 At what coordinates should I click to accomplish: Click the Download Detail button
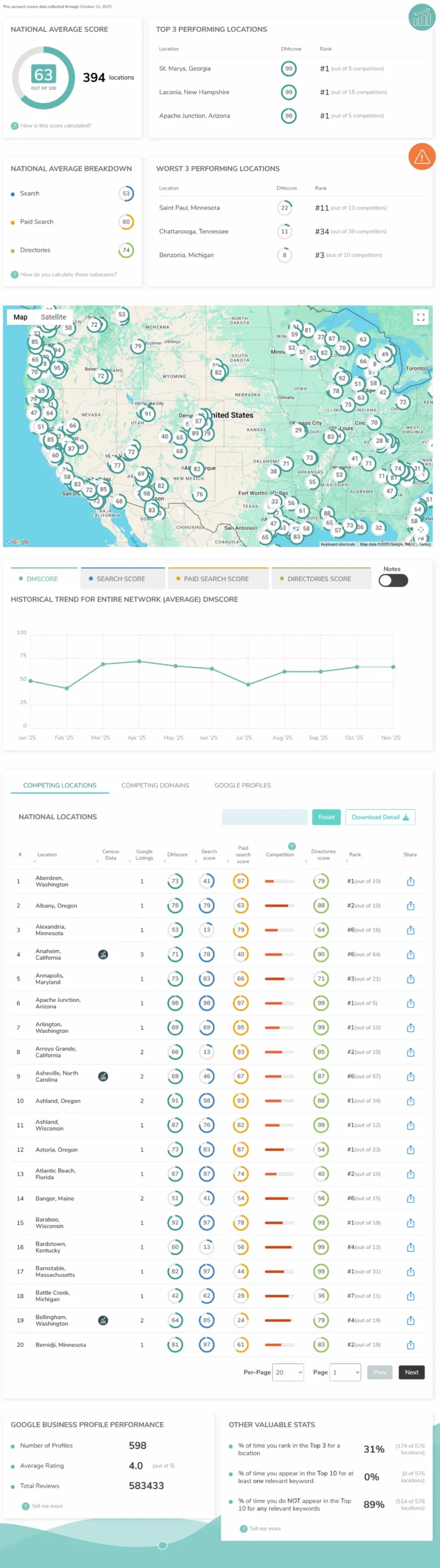pos(380,817)
